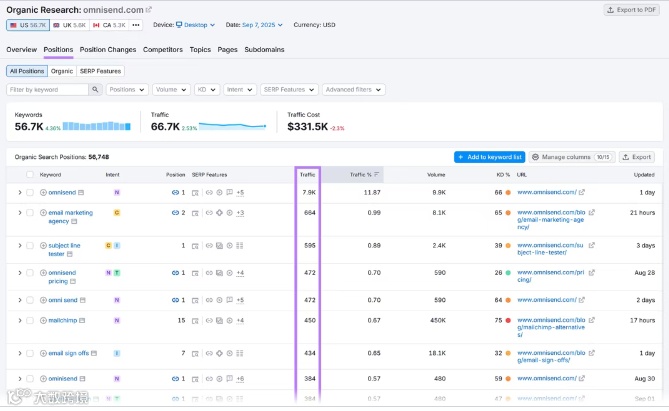Click +6 more SERP features in ominisend row
This screenshot has width=669, height=411.
click(240, 379)
